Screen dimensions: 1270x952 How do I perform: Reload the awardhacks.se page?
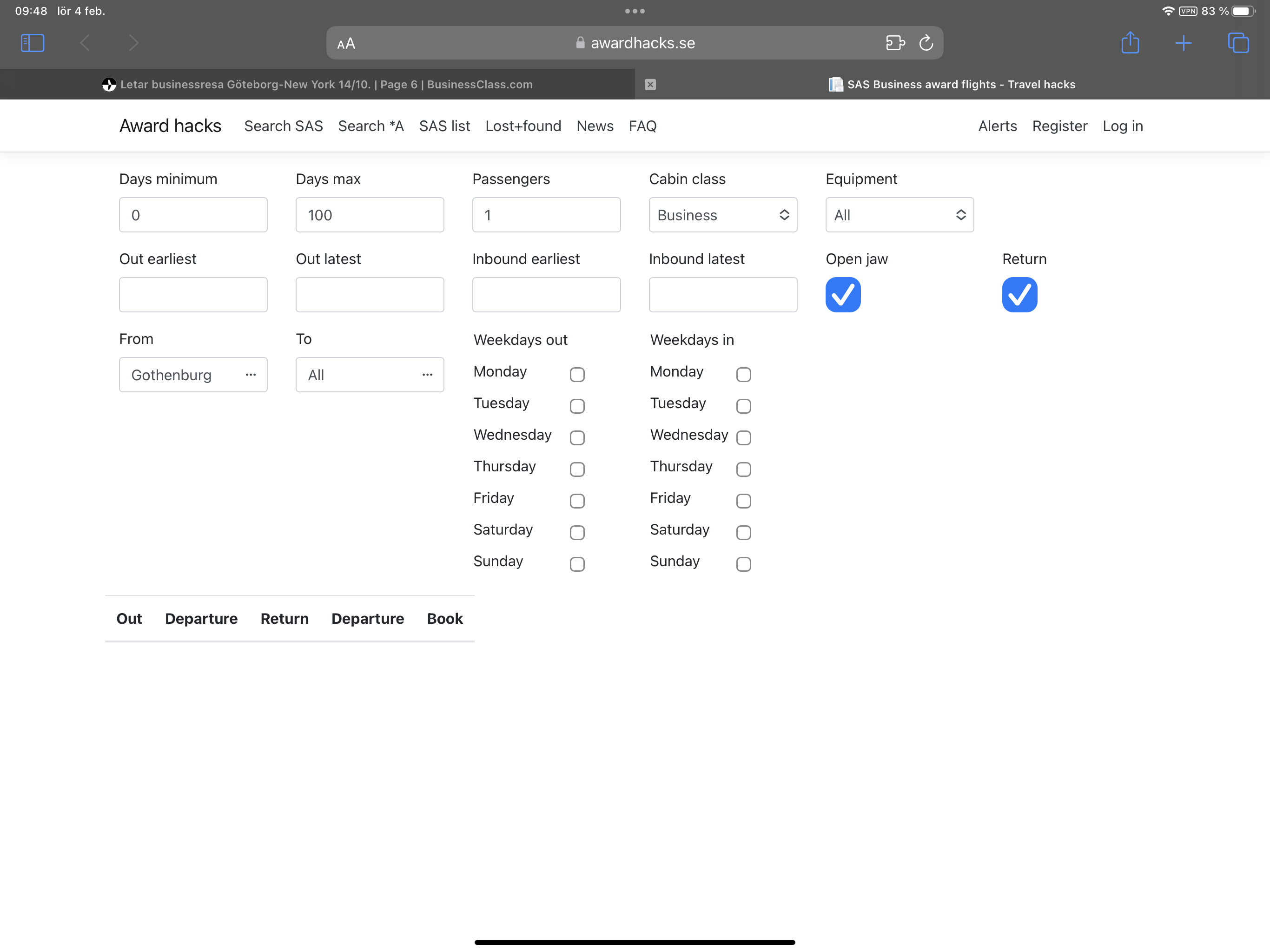coord(926,43)
